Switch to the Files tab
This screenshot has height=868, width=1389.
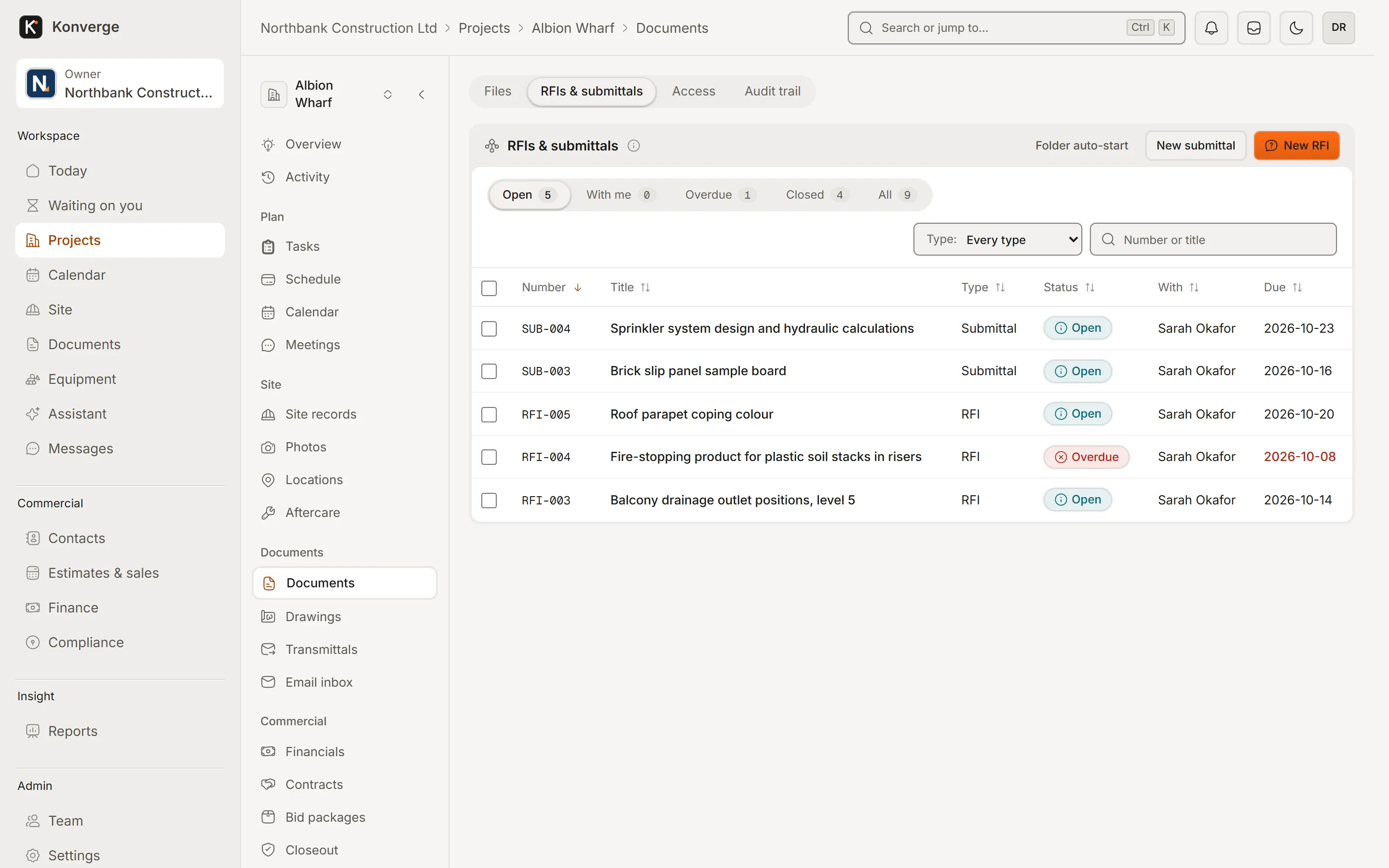497,91
